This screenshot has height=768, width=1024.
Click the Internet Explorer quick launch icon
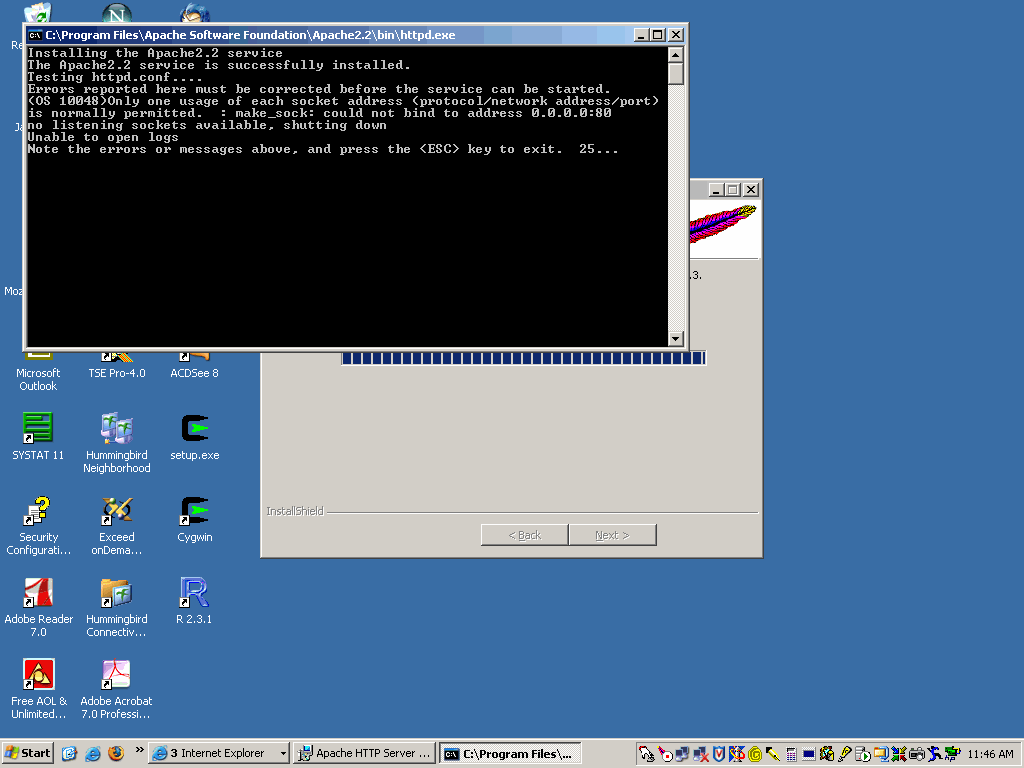pyautogui.click(x=93, y=754)
